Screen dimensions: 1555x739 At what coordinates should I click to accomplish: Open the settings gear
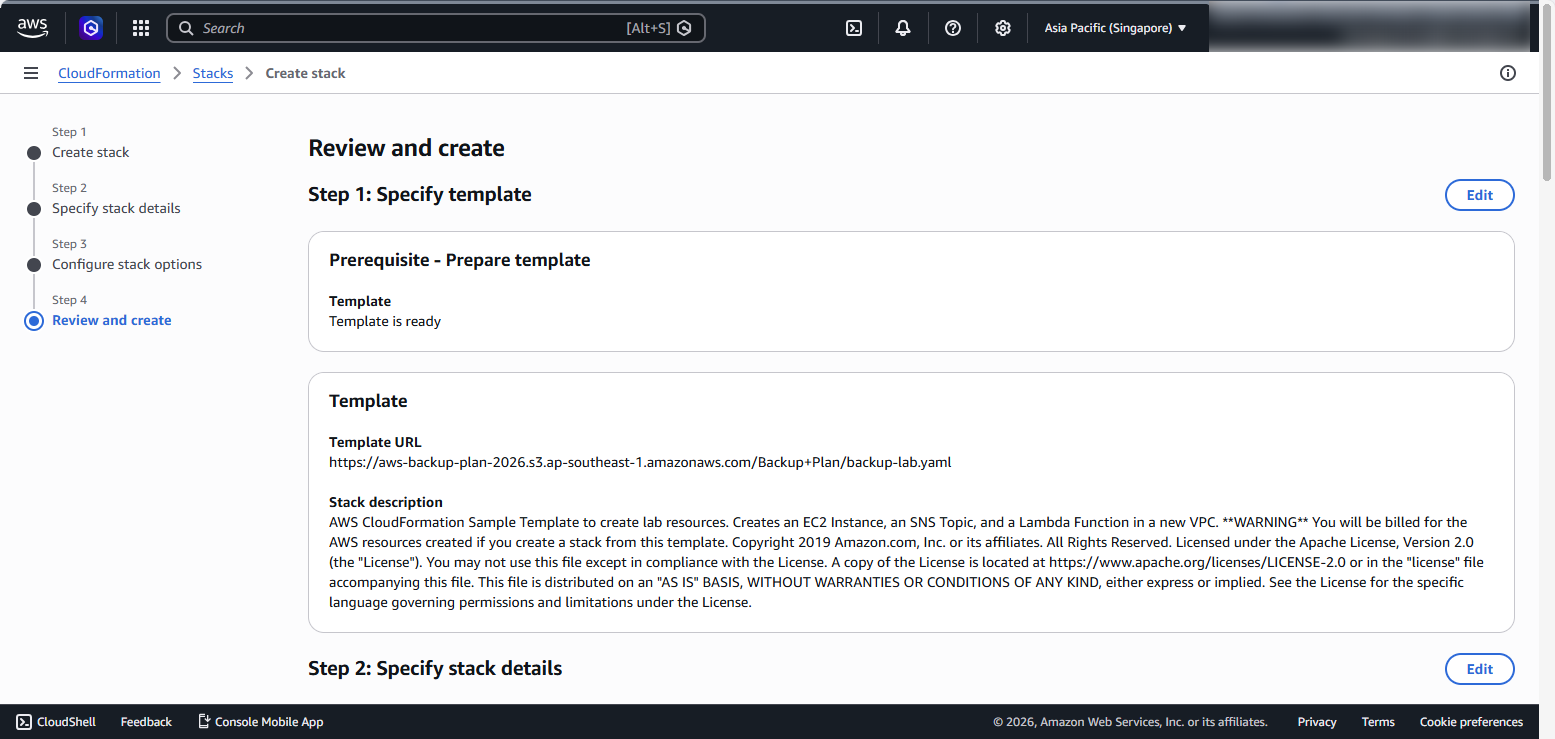click(1003, 28)
